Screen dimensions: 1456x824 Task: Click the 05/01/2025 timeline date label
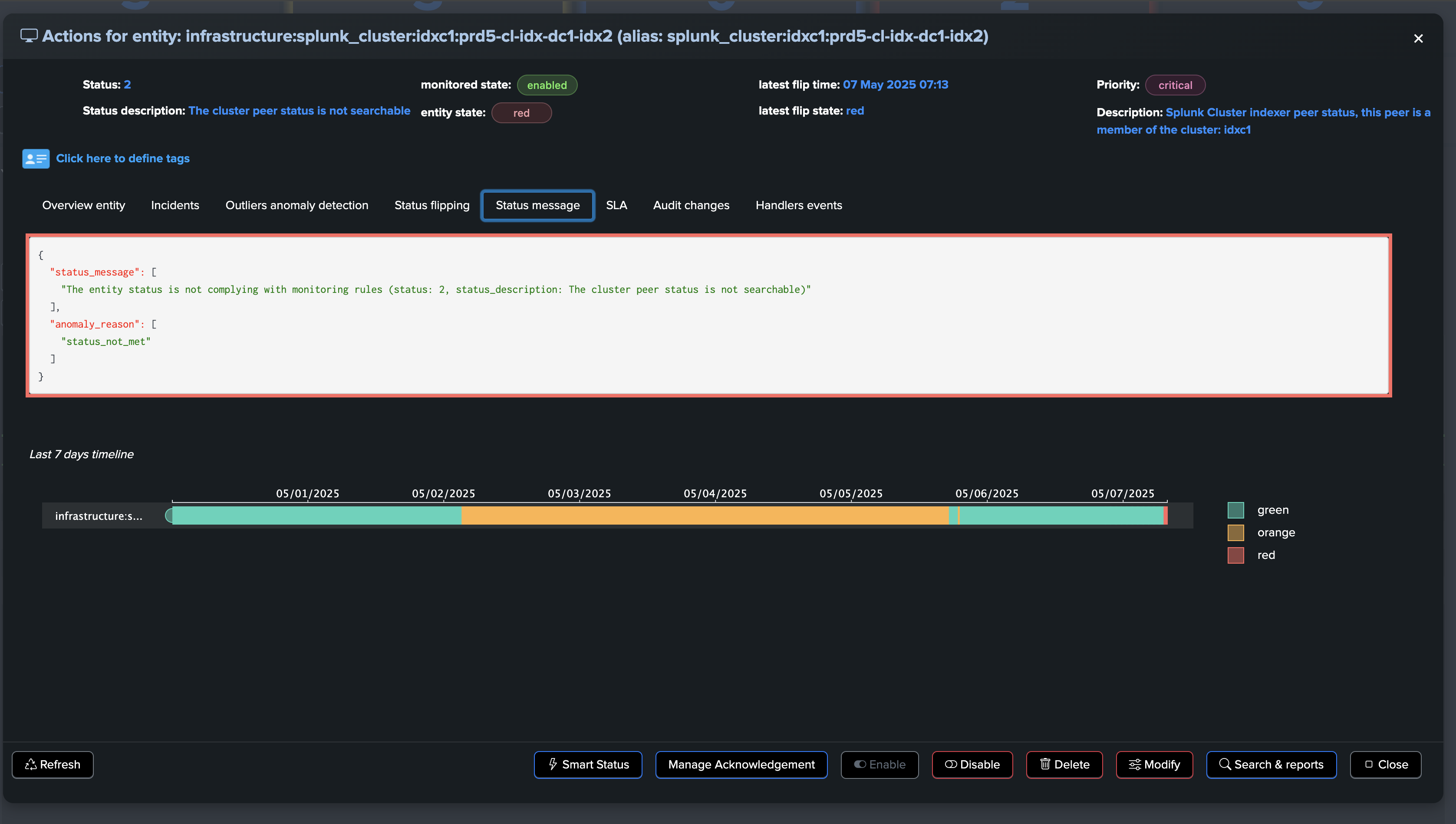307,493
